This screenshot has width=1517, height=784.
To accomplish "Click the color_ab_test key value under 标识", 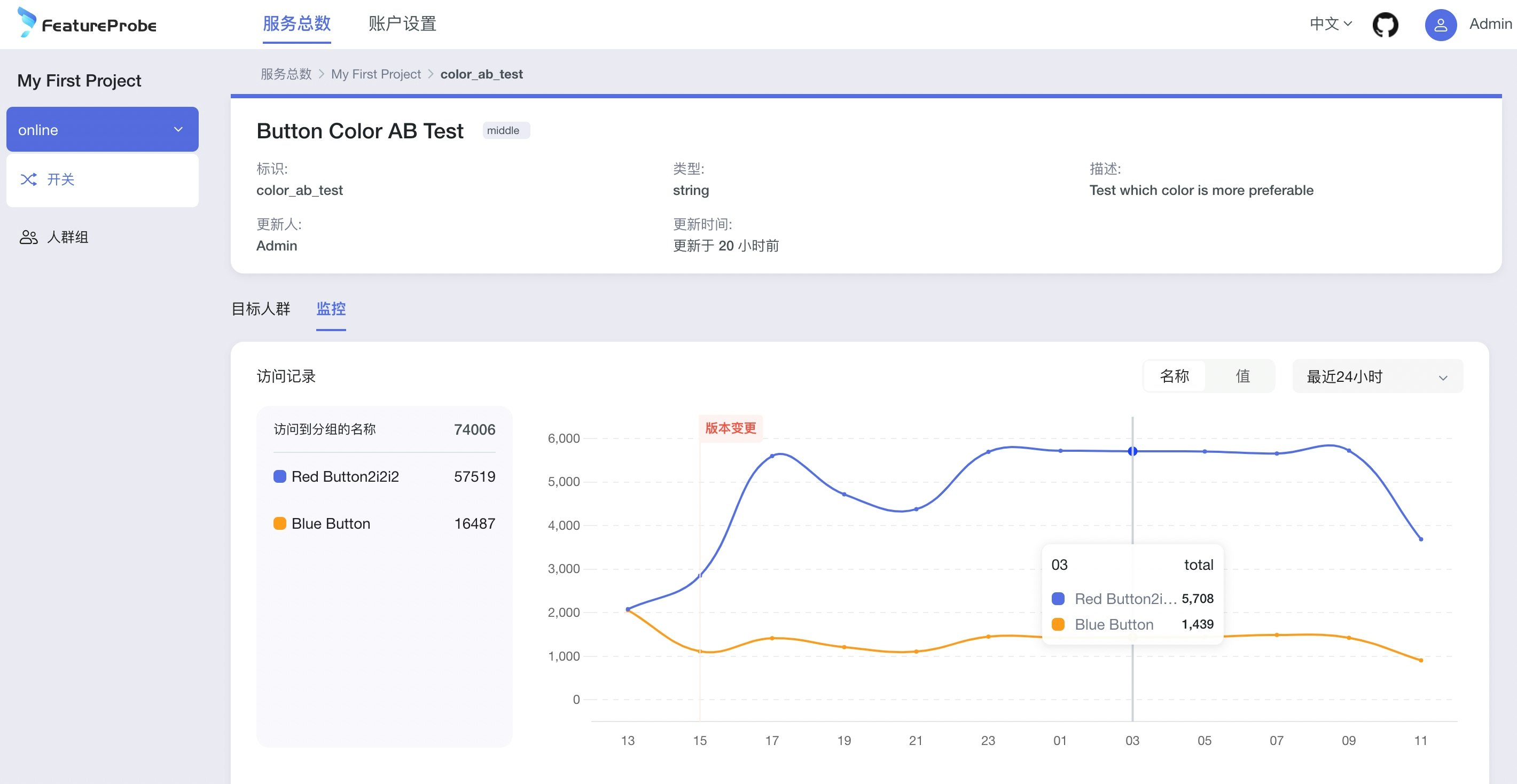I will (300, 191).
